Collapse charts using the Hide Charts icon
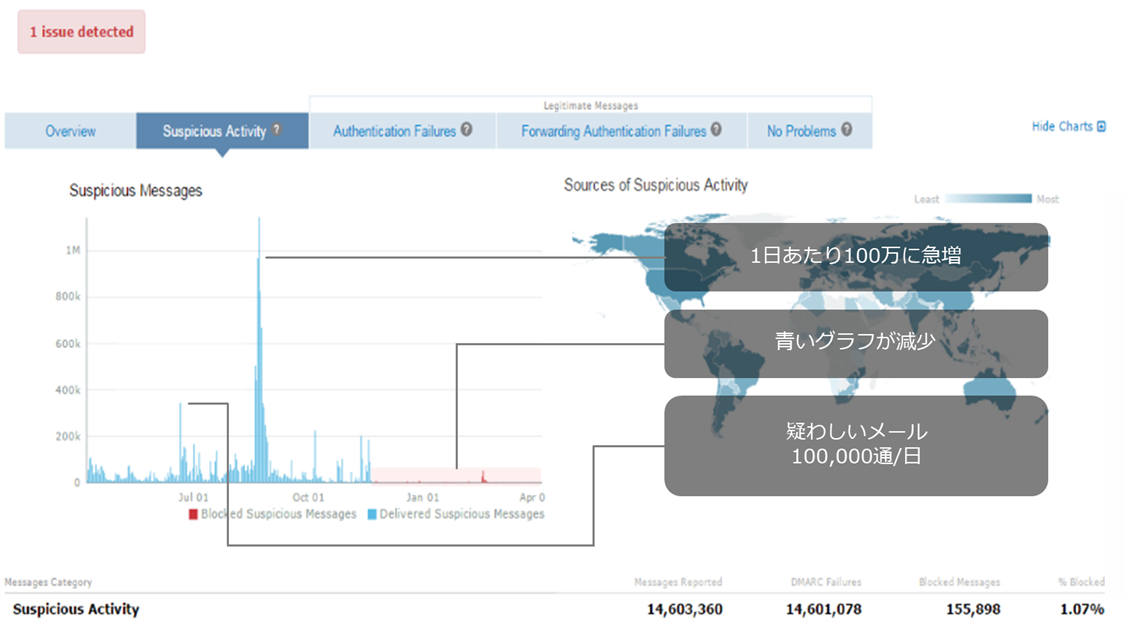The height and width of the screenshot is (622, 1125). coord(1101,127)
